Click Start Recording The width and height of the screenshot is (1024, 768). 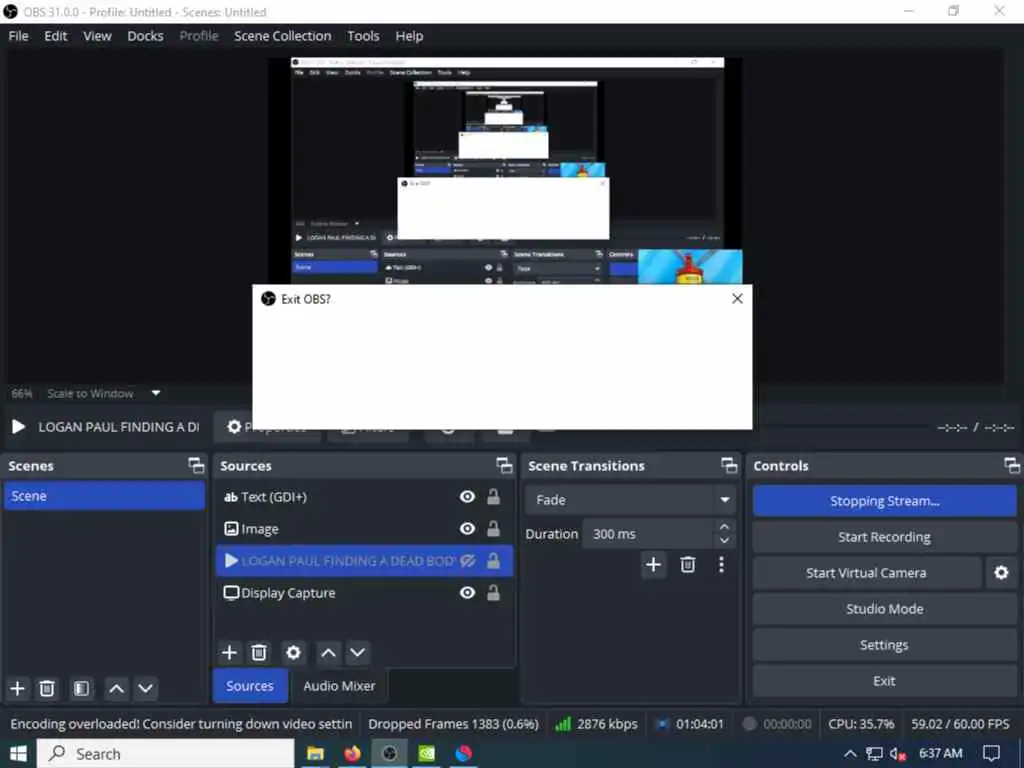pos(884,537)
